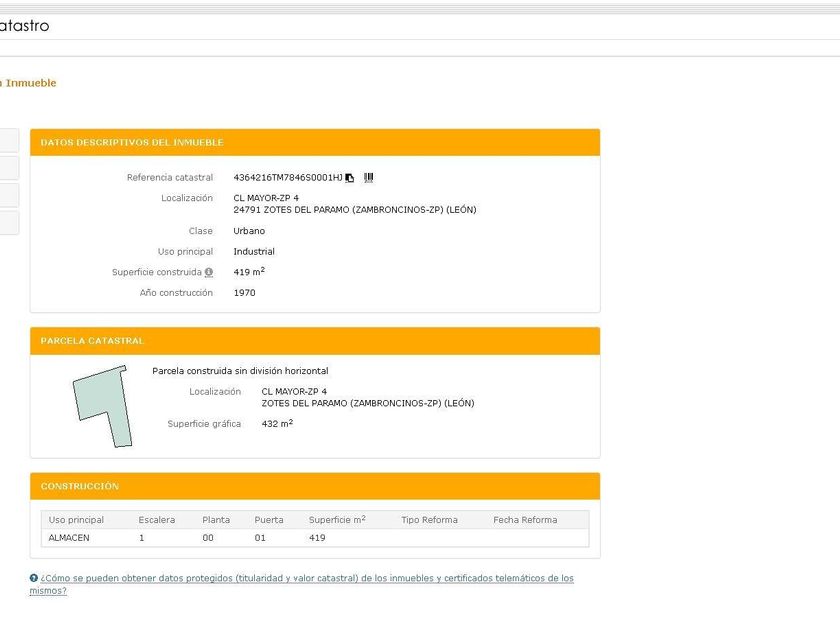The height and width of the screenshot is (630, 840).
Task: Click the Referencia catastral label
Action: point(170,177)
